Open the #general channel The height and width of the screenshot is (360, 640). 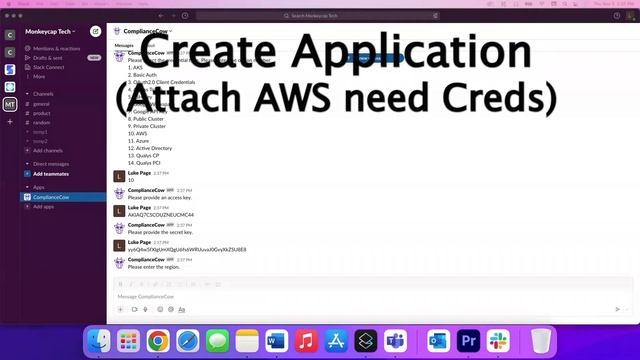[41, 104]
